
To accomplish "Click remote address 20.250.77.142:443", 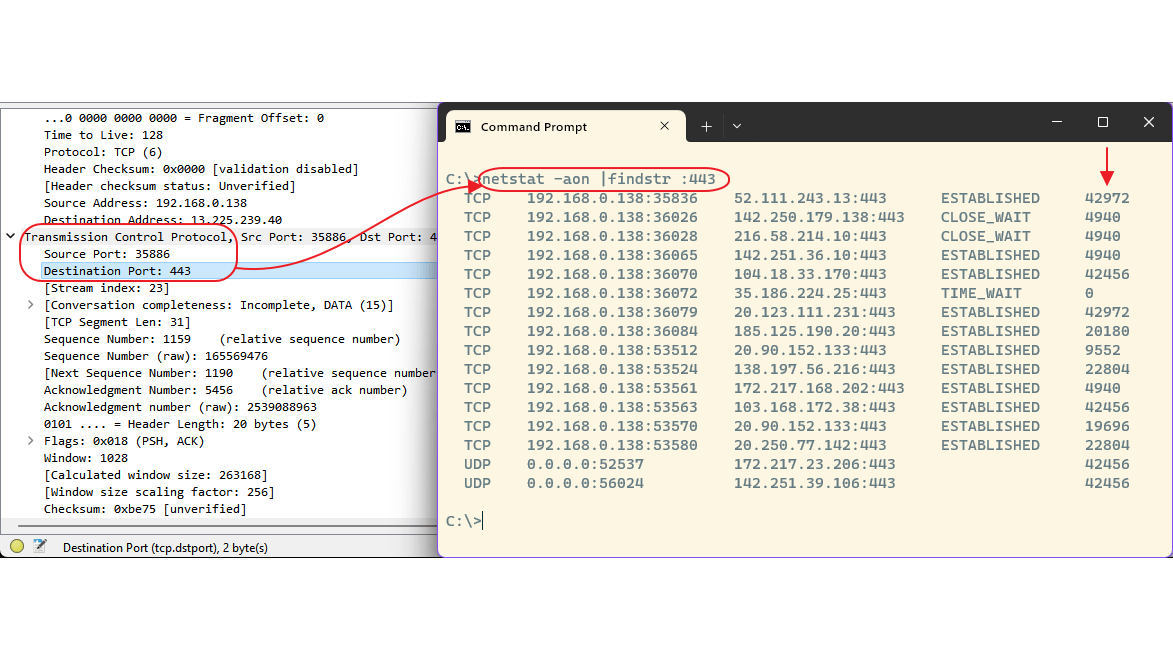I will tap(810, 445).
